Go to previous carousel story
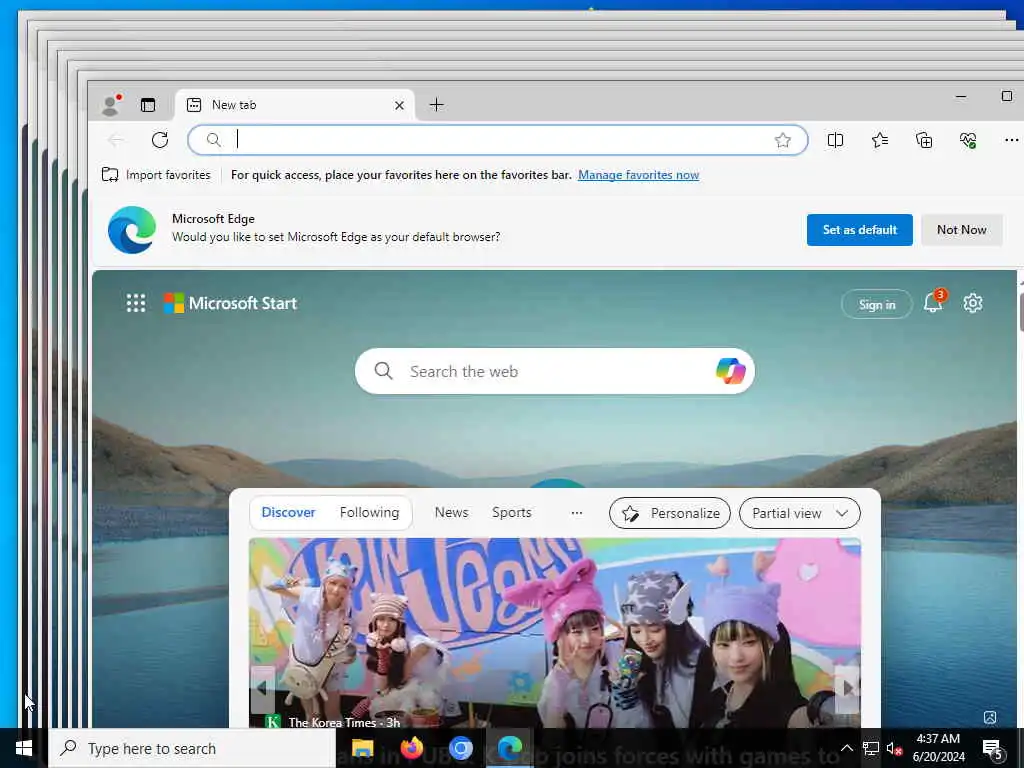This screenshot has height=768, width=1024. point(262,688)
